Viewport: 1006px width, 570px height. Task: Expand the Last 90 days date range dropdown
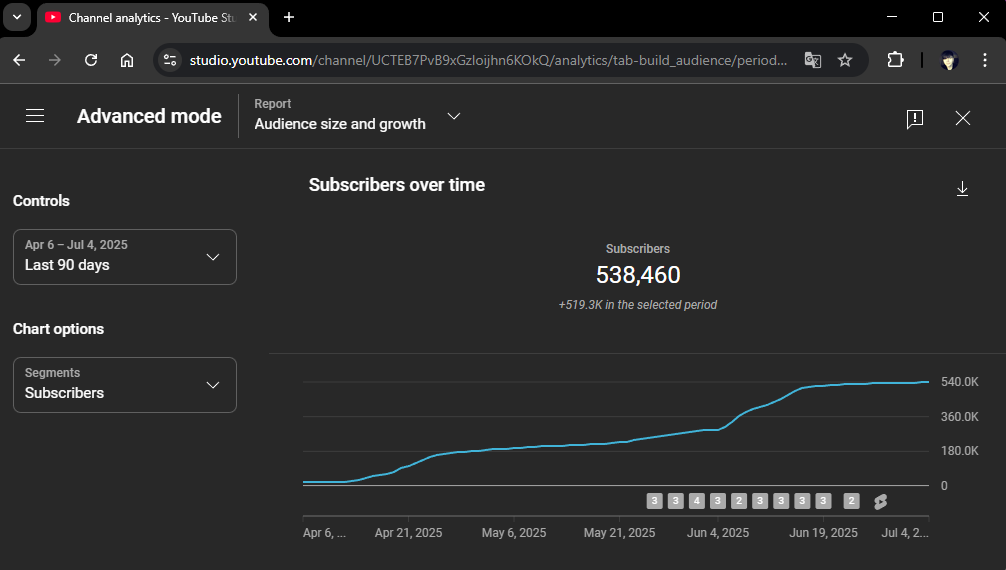(x=125, y=257)
